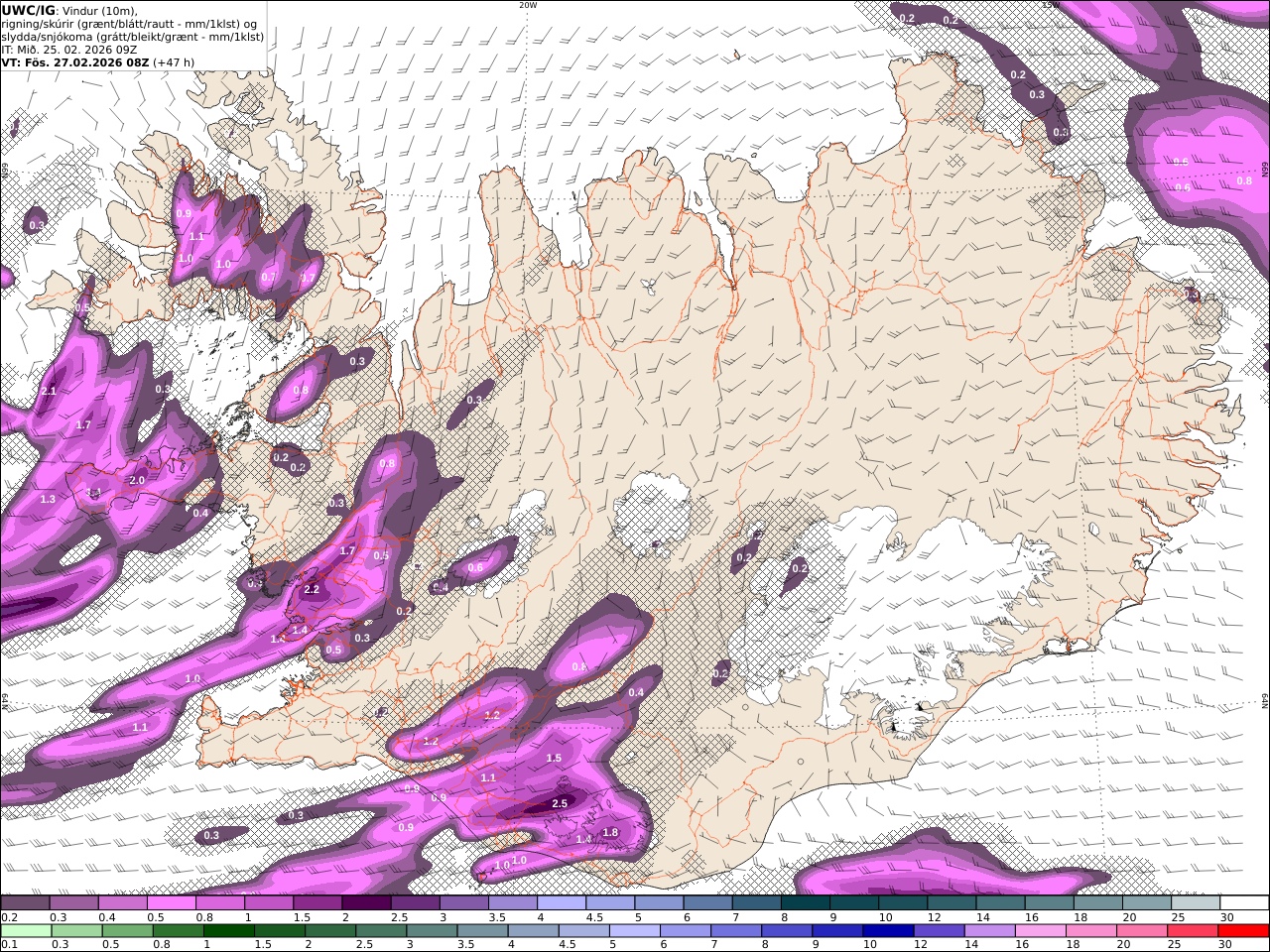Pick the darkest purple snow swatch labeled 2

(366, 902)
